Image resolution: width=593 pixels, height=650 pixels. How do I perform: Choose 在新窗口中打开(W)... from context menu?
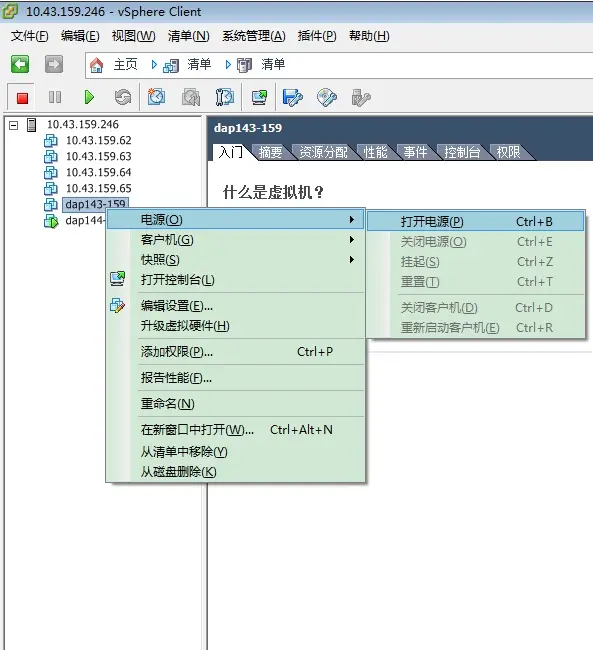click(236, 430)
